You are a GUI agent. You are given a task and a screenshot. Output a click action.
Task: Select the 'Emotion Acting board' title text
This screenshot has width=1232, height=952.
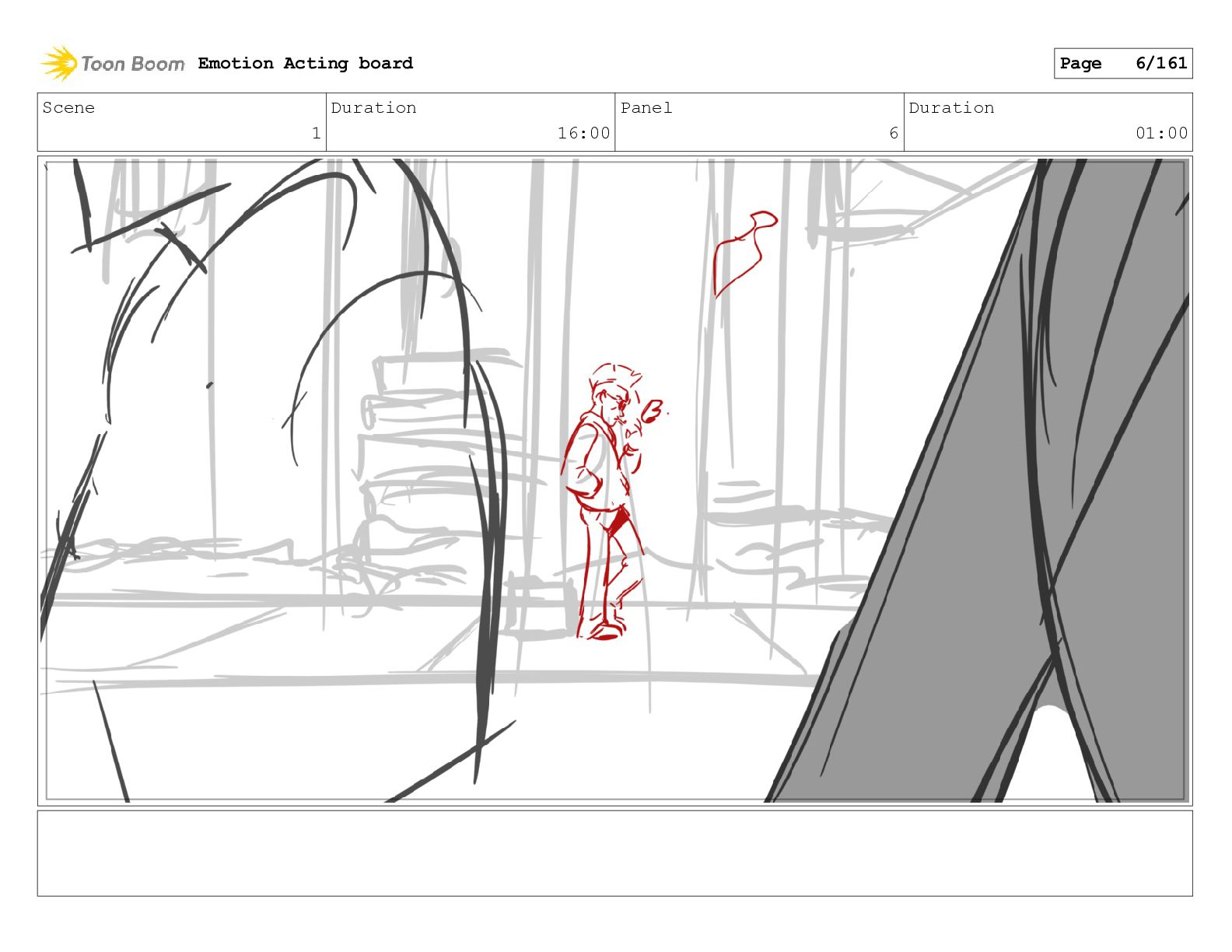point(305,63)
